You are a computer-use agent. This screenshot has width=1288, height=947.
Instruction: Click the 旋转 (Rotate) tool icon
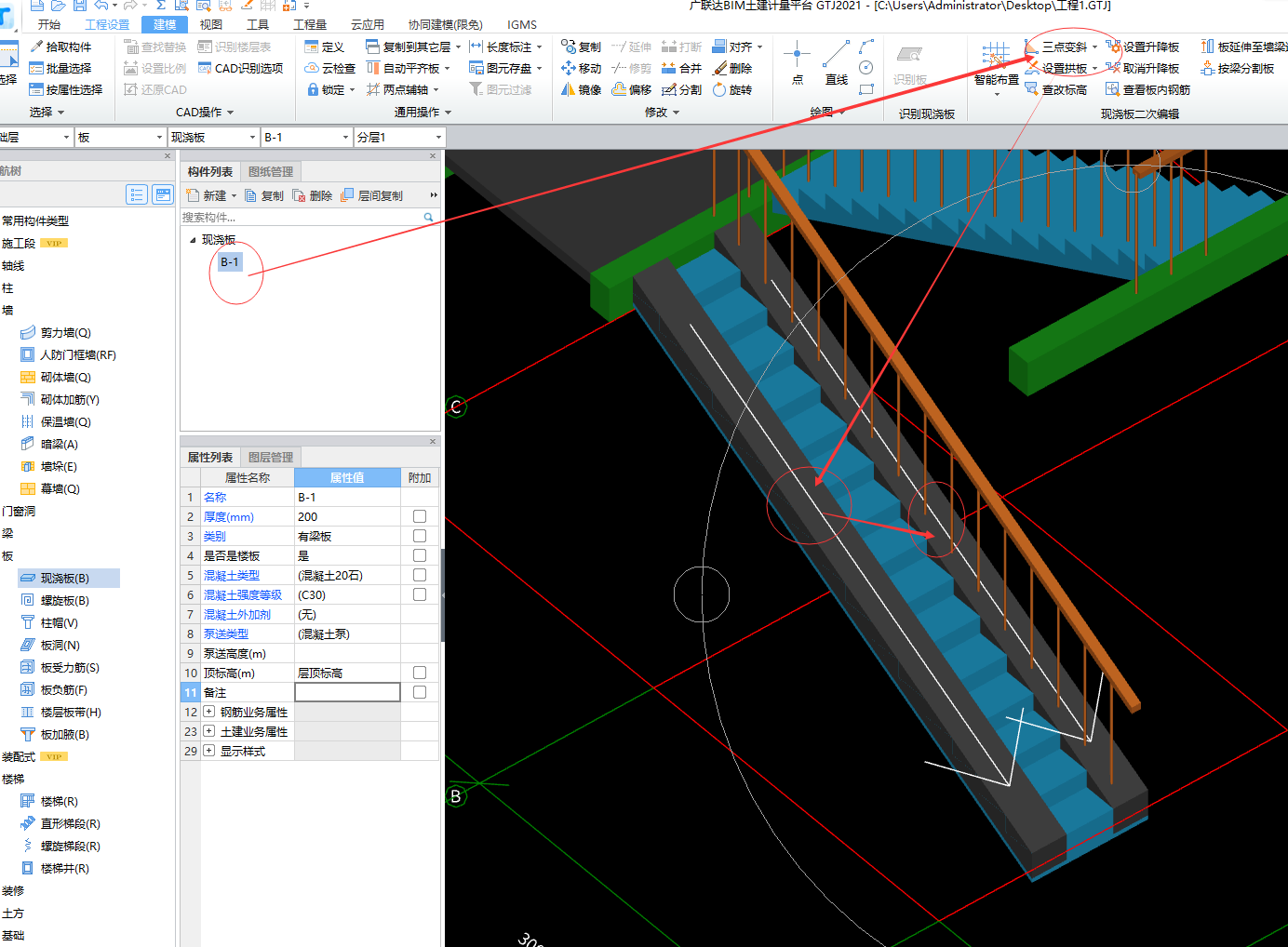click(x=720, y=90)
